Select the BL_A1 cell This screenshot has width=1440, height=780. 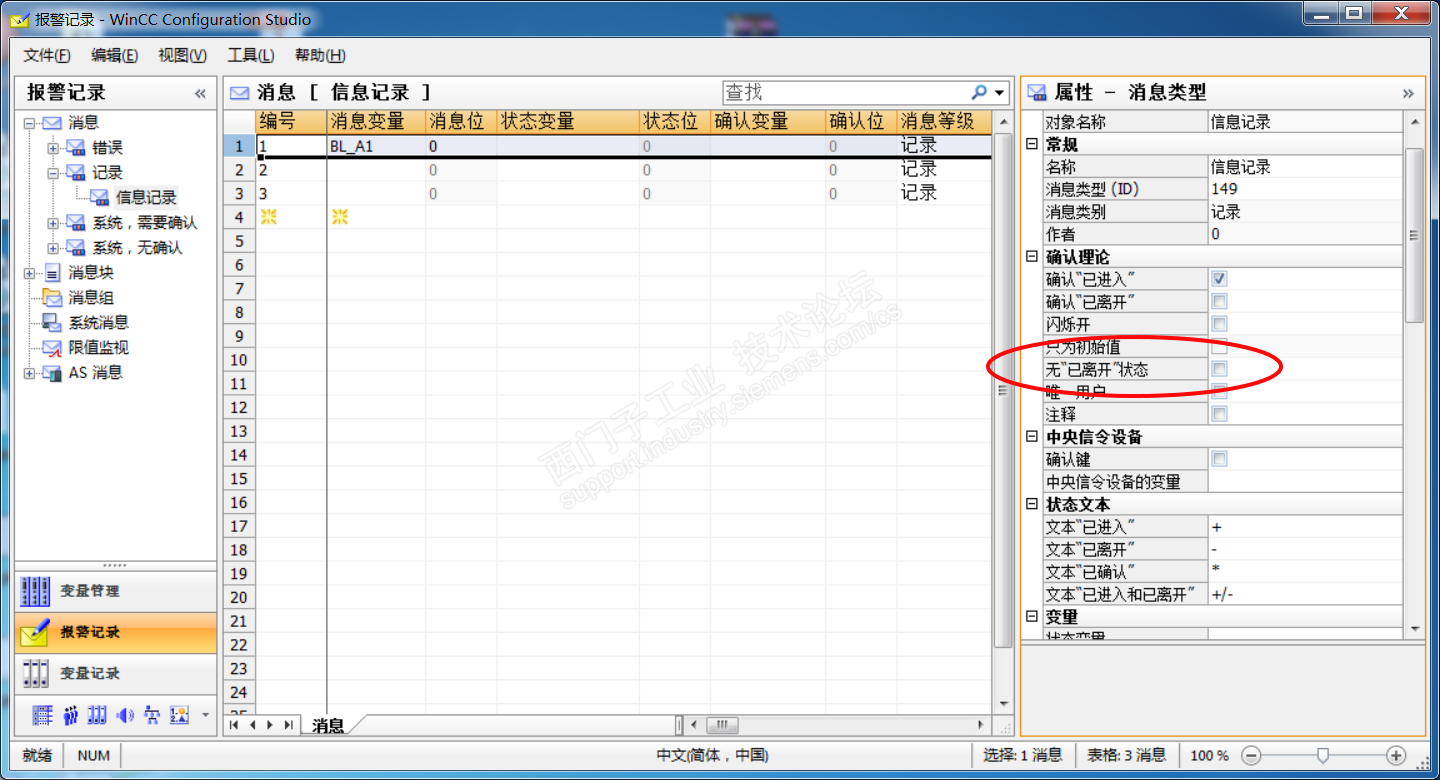pyautogui.click(x=376, y=146)
